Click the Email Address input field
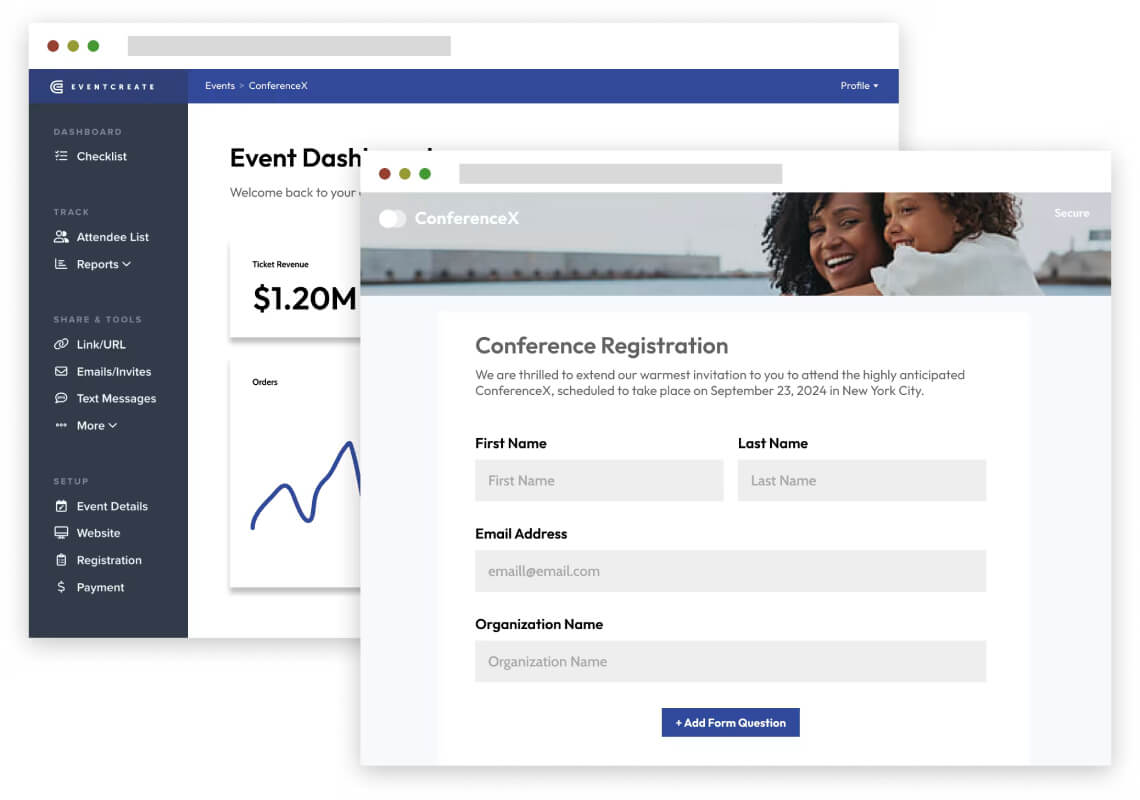This screenshot has height=800, width=1140. click(x=730, y=571)
